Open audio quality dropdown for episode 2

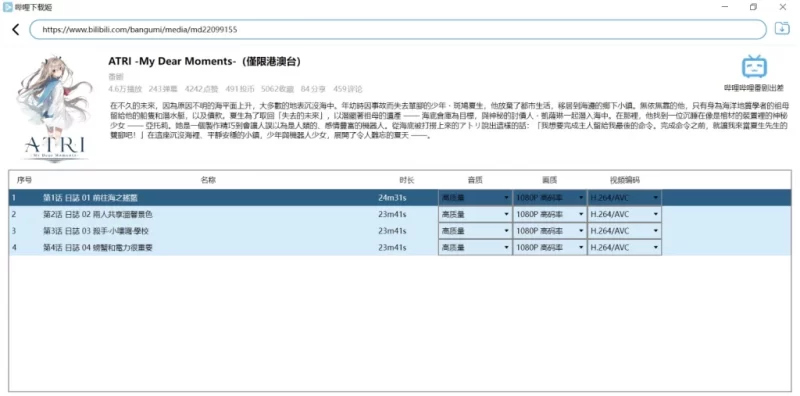tap(475, 214)
